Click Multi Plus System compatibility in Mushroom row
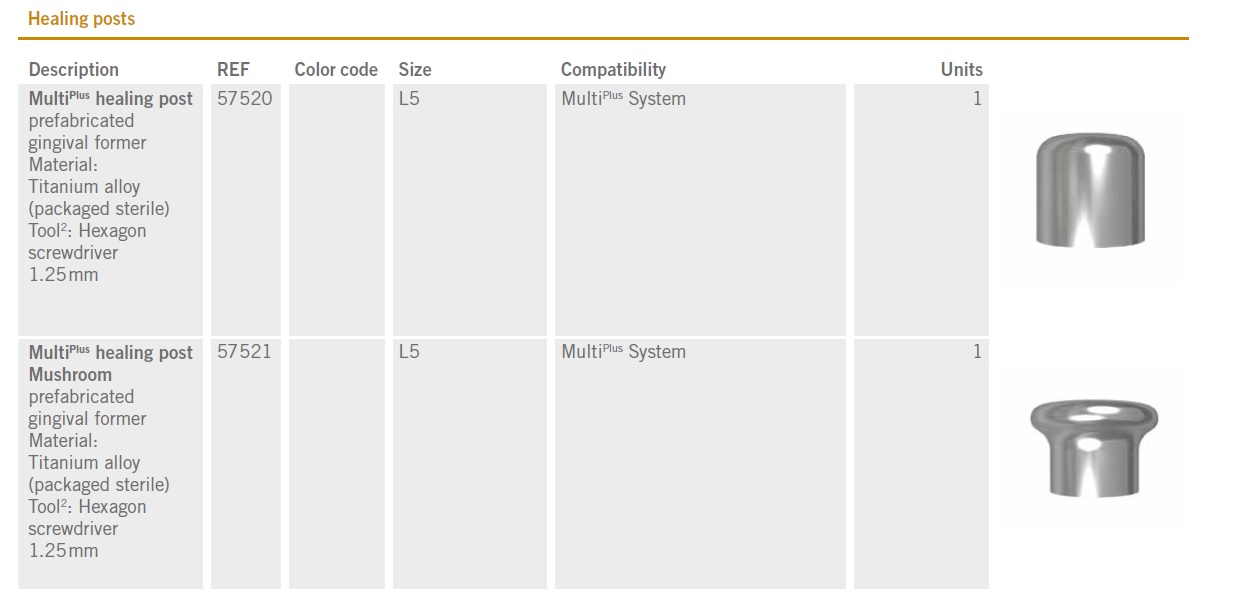 [623, 351]
